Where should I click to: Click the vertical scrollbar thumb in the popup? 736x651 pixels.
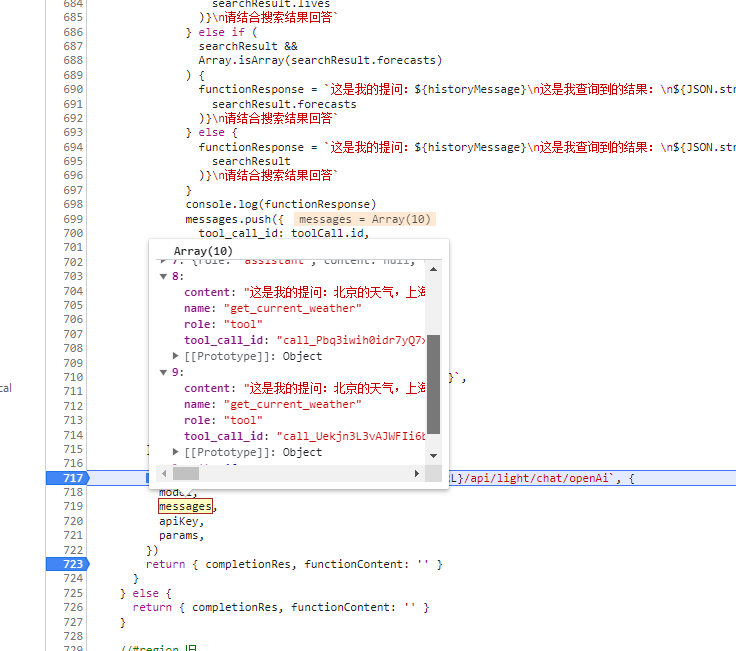tap(433, 384)
